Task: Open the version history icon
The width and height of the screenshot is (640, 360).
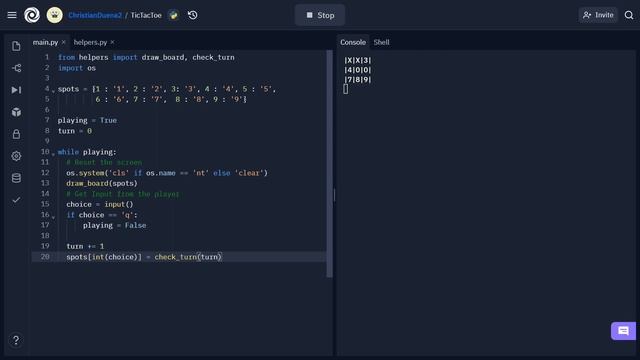Action: coord(193,15)
